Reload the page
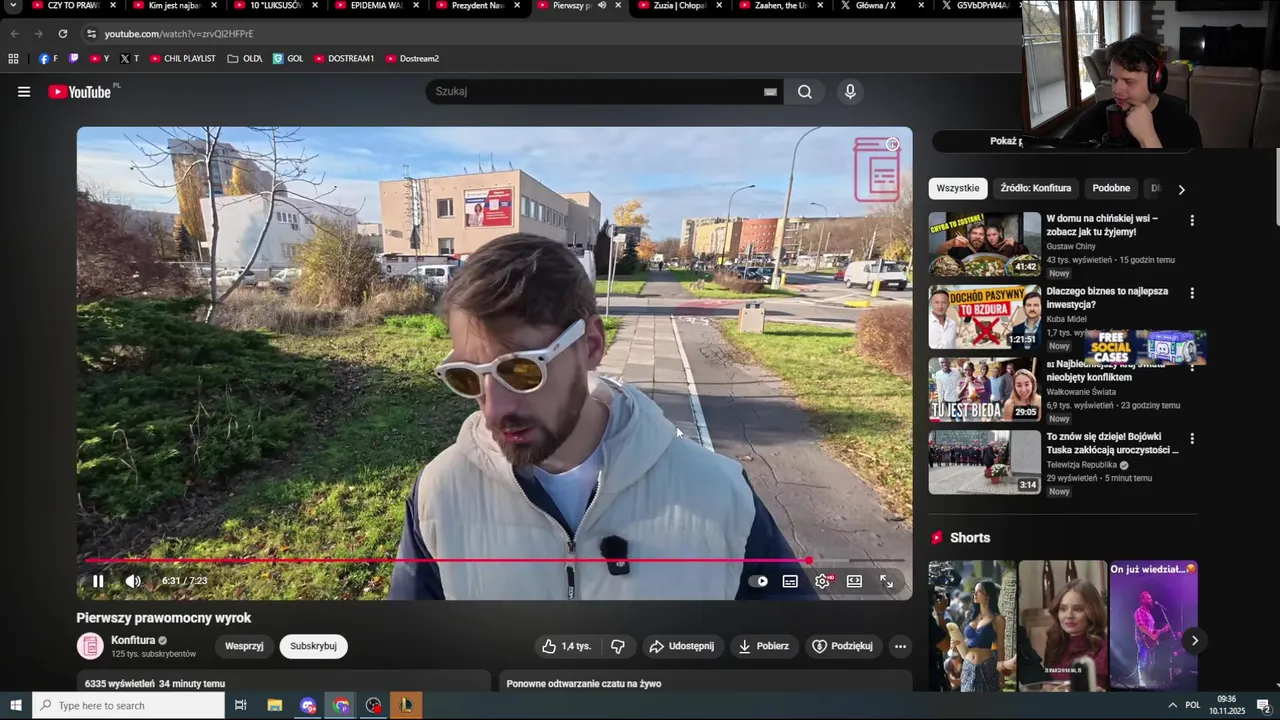 [62, 33]
